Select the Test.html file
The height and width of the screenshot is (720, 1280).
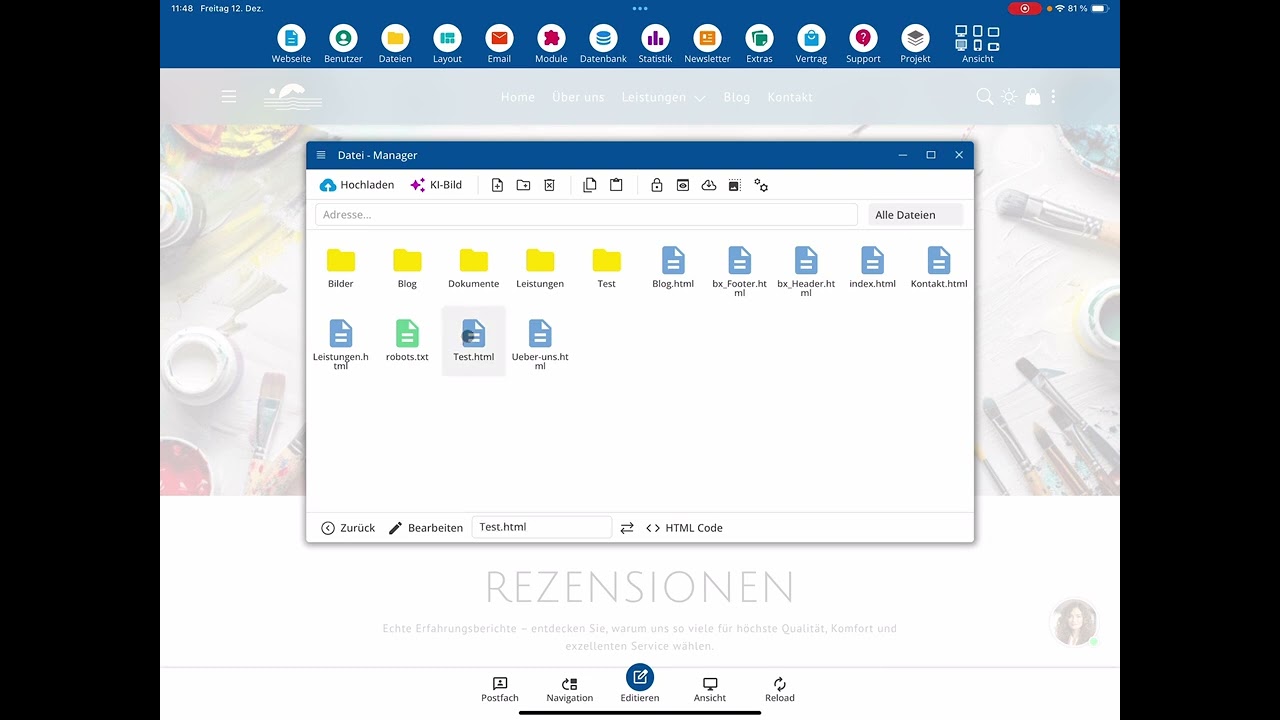tap(474, 341)
